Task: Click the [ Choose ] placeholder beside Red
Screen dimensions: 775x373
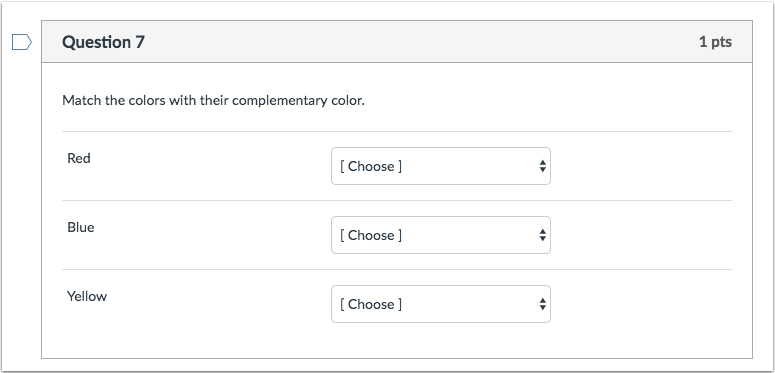Action: (371, 166)
